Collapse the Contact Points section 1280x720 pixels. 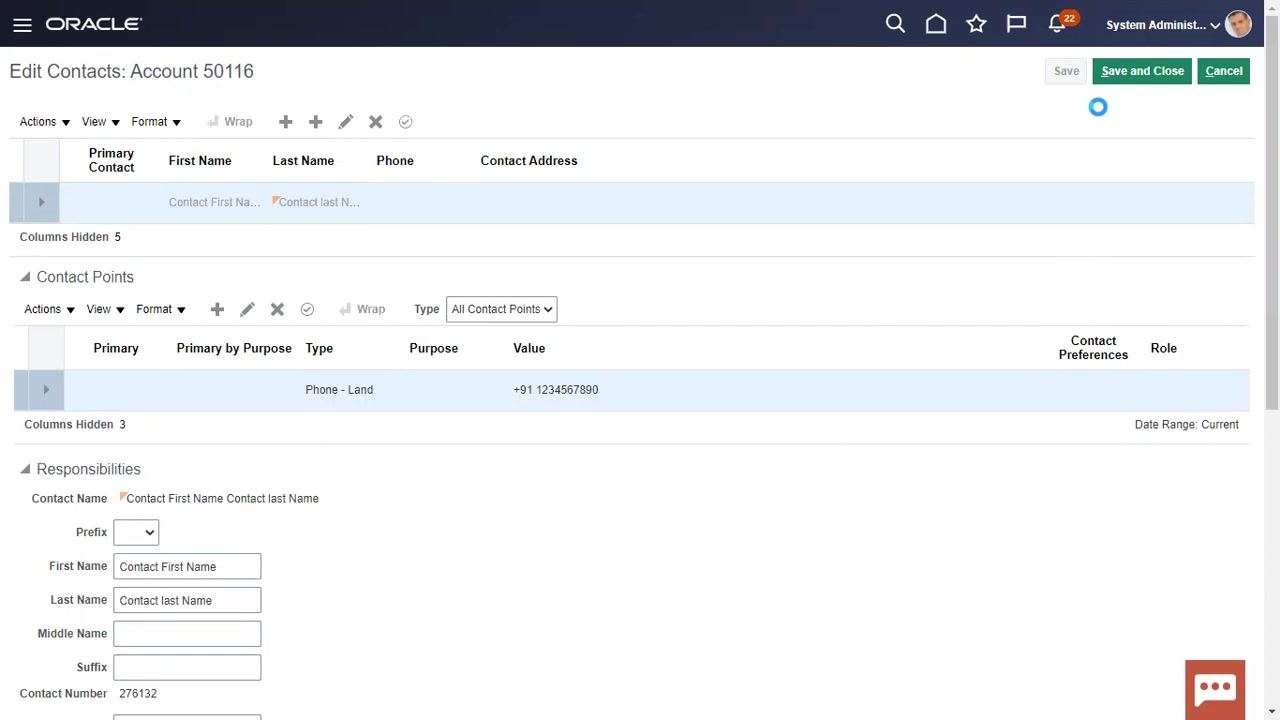[25, 277]
